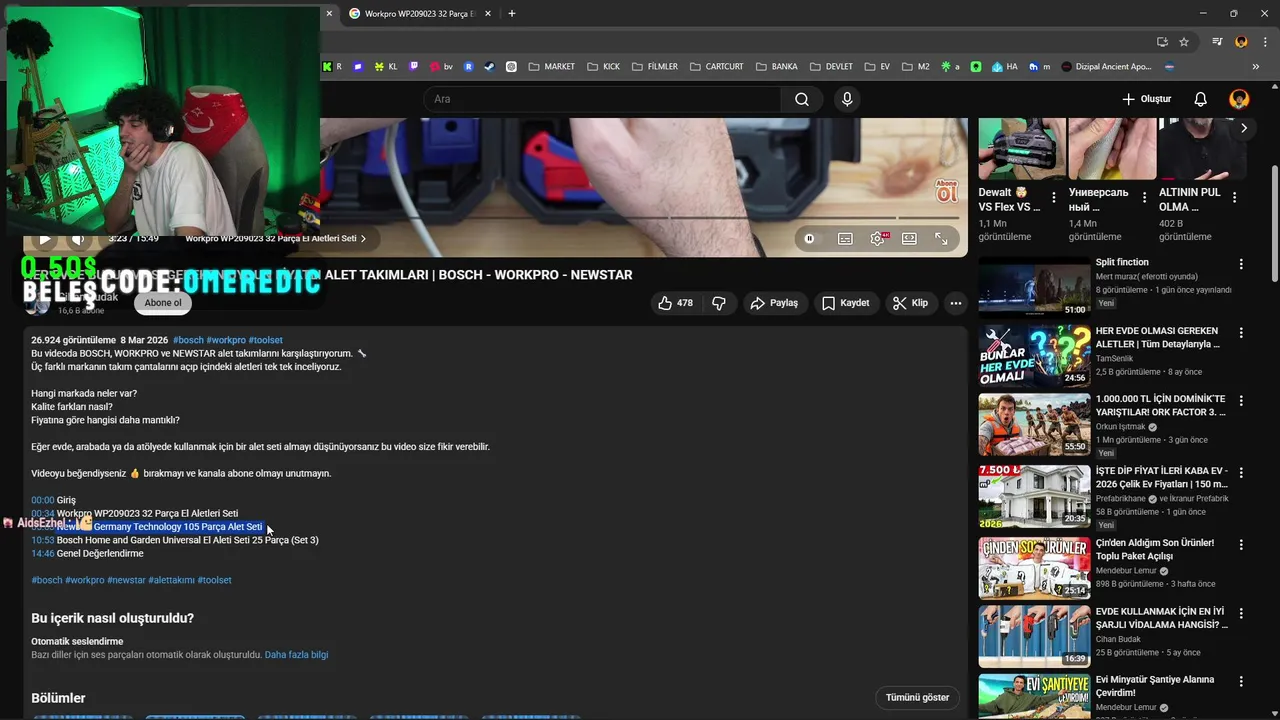Click the dislike thumbs-down icon
Screen dimensions: 1280x720
coord(718,303)
